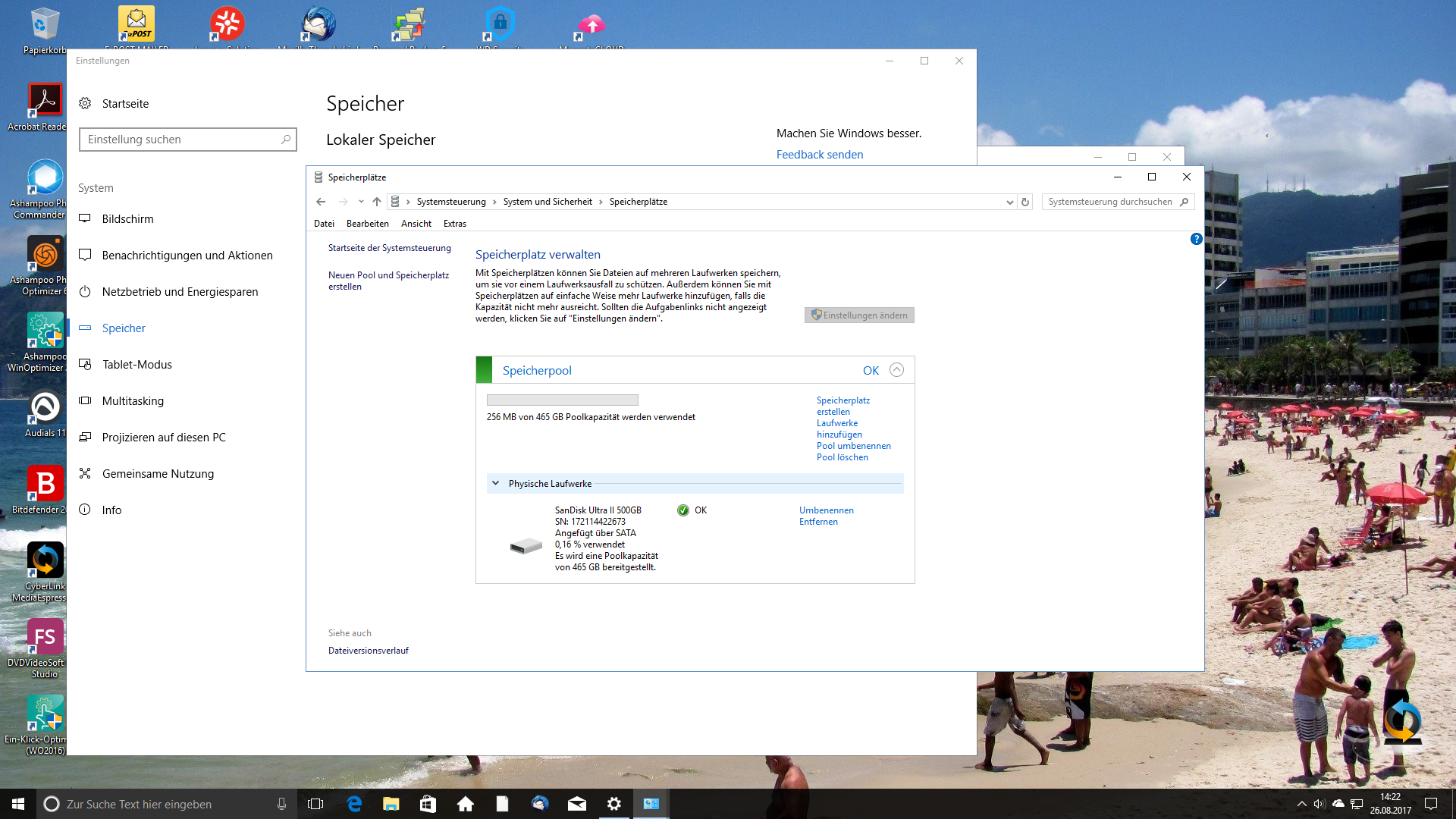Navigate up one folder level arrow

(x=377, y=202)
